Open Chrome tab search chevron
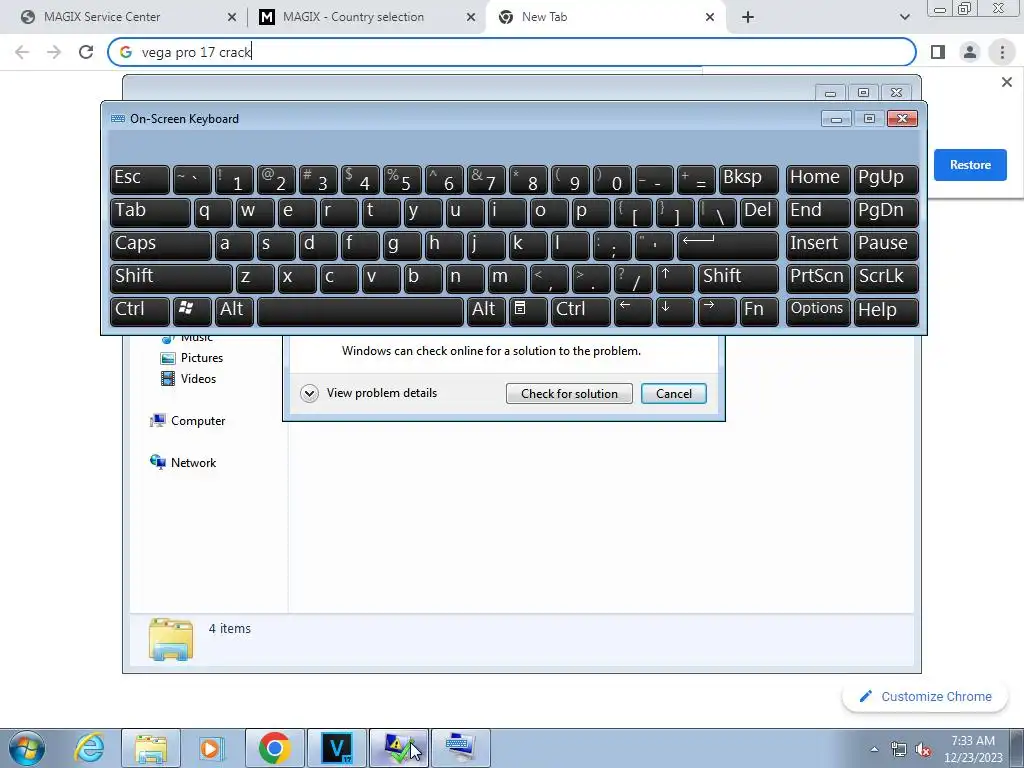This screenshot has height=768, width=1024. pos(904,17)
